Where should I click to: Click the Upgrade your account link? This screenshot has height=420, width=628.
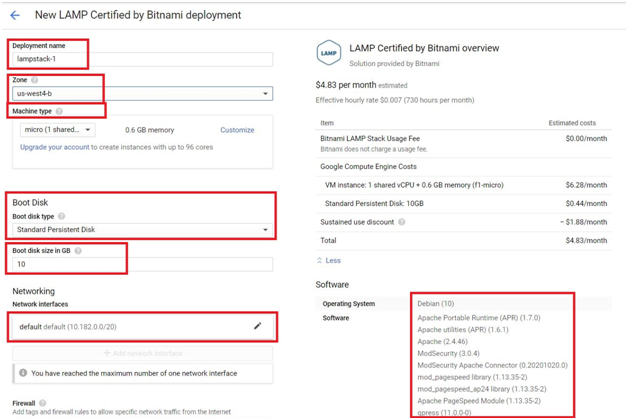click(x=54, y=147)
